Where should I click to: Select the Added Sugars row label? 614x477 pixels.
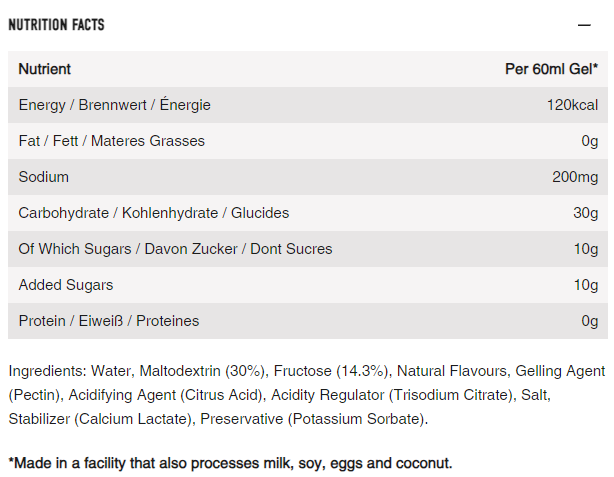click(x=66, y=285)
